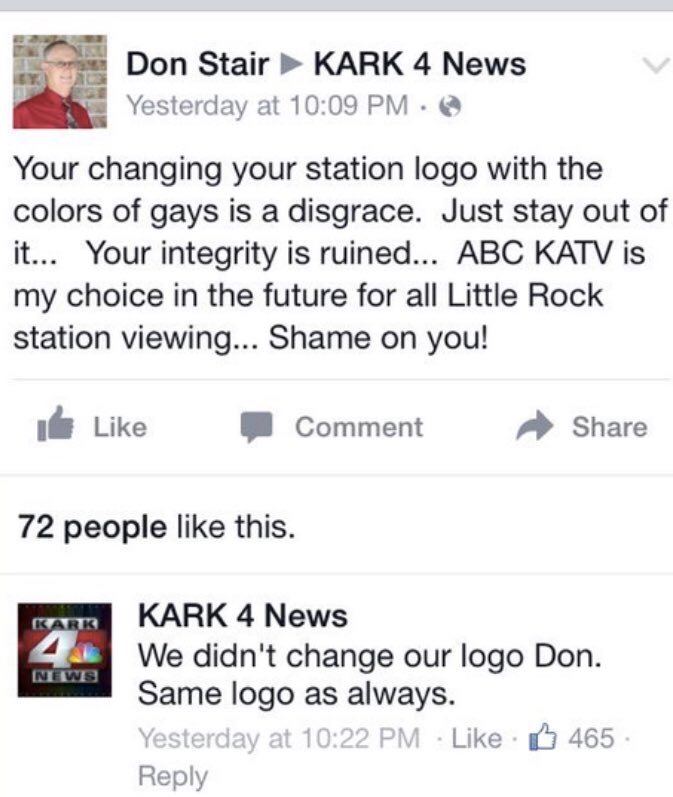Screen dimensions: 673x797
Task: Open the Yesterday at 10:22 PM comment timestamp
Action: 279,738
